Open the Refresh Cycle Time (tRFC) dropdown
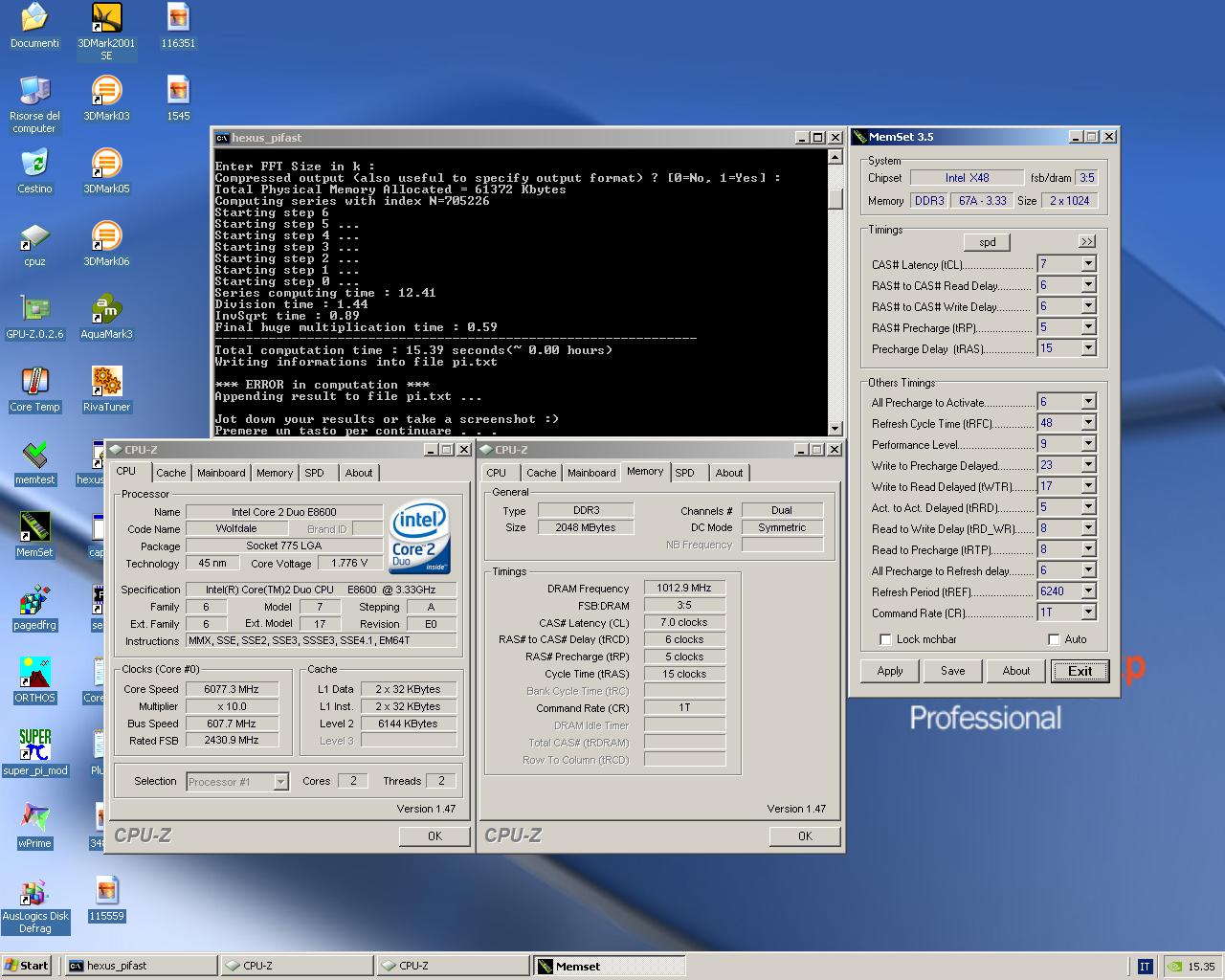 (1088, 423)
